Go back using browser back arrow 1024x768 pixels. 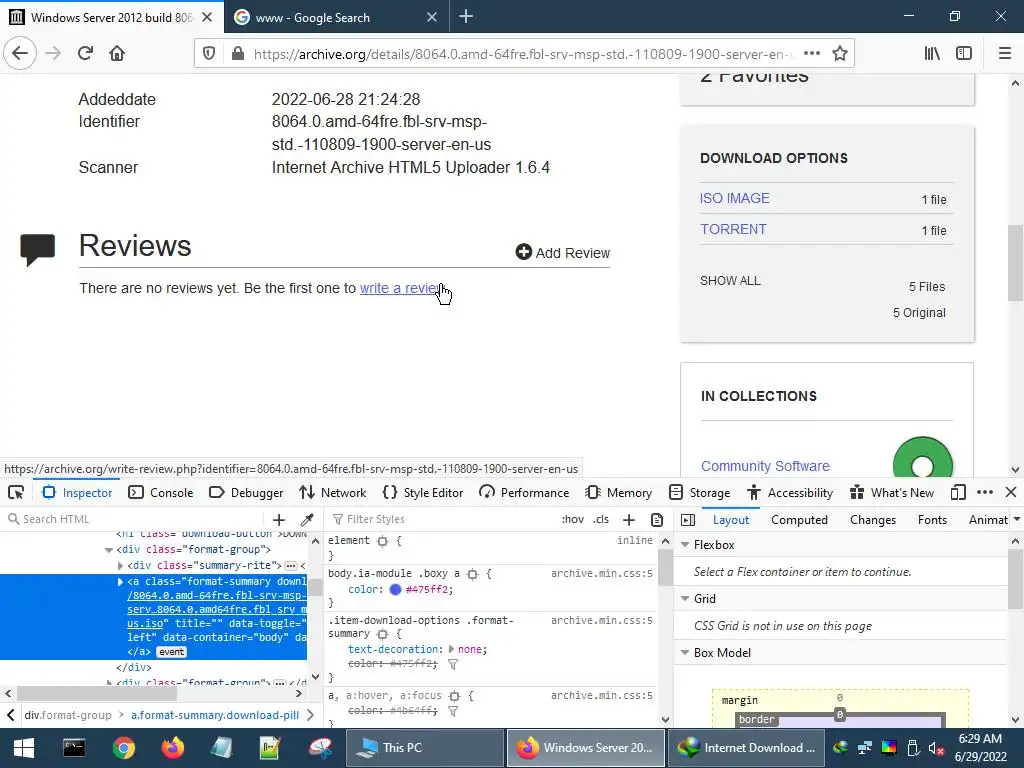point(20,54)
